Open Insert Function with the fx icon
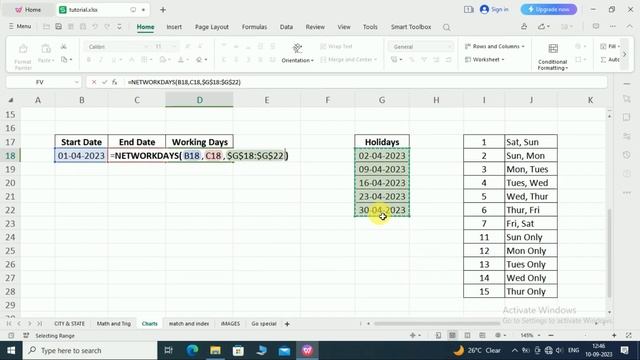 [115, 82]
